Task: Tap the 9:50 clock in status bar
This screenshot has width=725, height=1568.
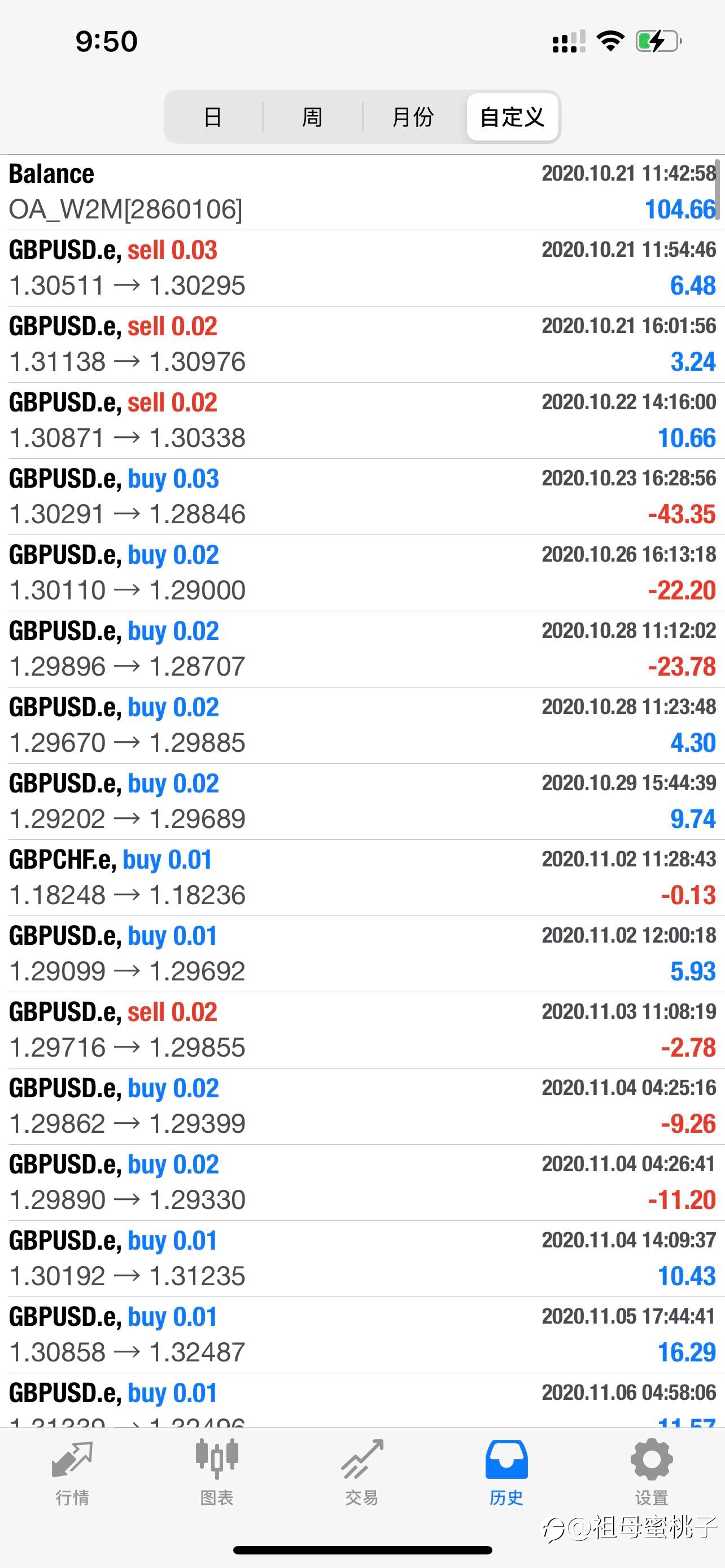Action: [107, 41]
